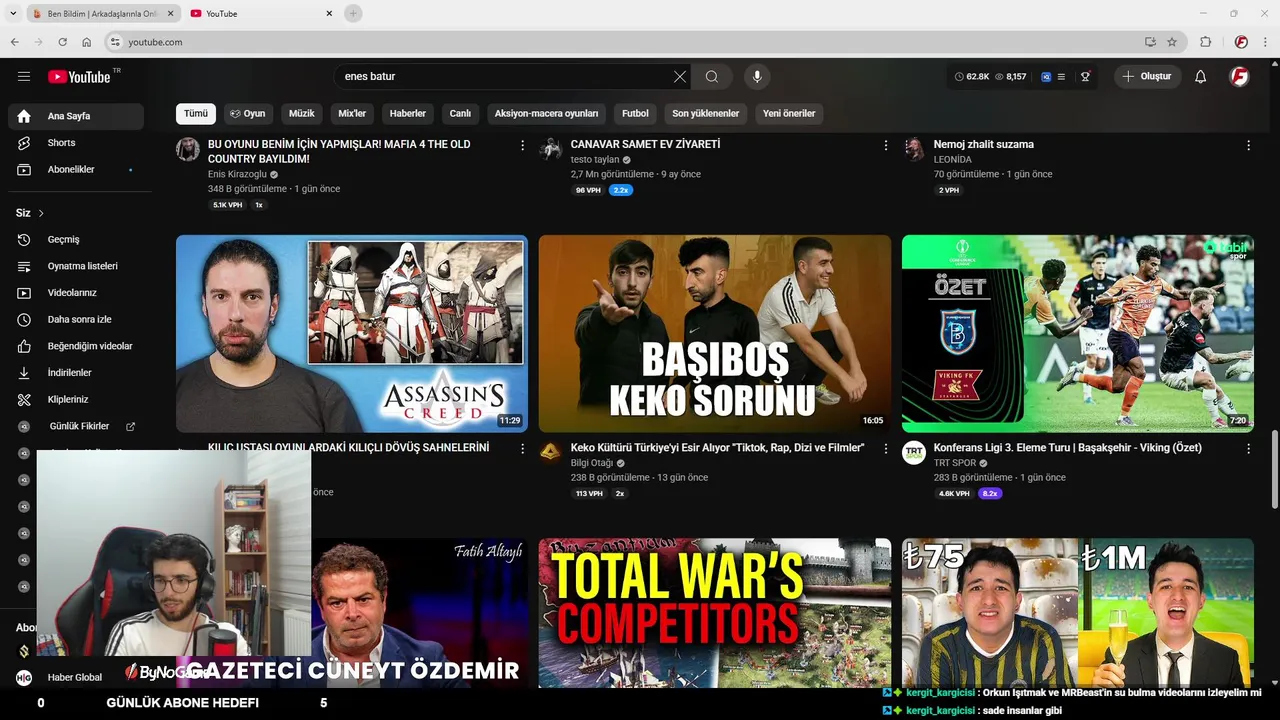The image size is (1280, 720).
Task: Select the Müzik filter chip
Action: 302,113
